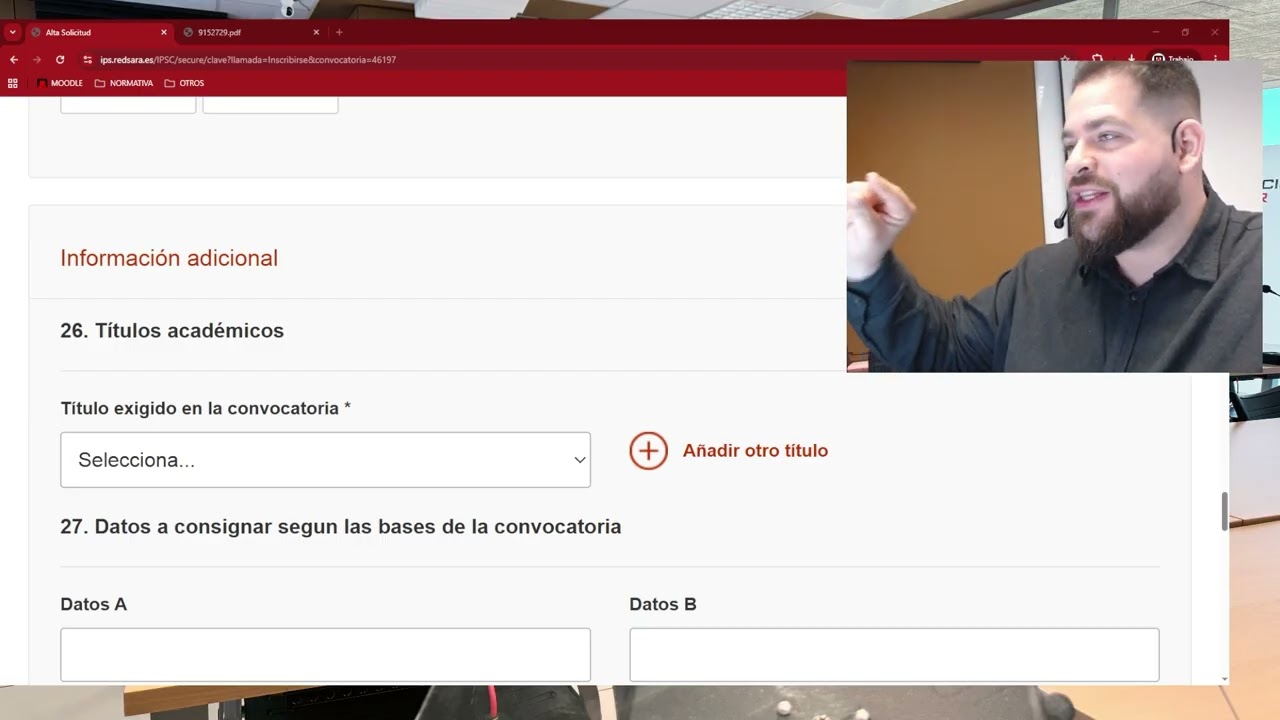
Task: Click the plus circle add-title icon
Action: [648, 451]
